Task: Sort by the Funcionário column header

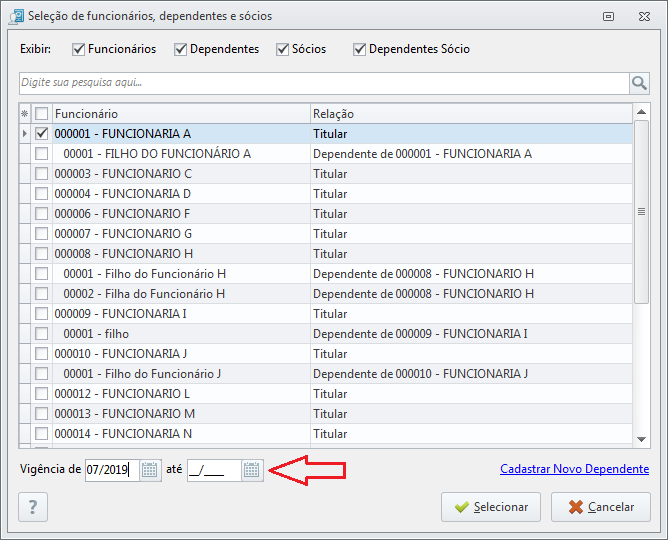Action: (181, 114)
